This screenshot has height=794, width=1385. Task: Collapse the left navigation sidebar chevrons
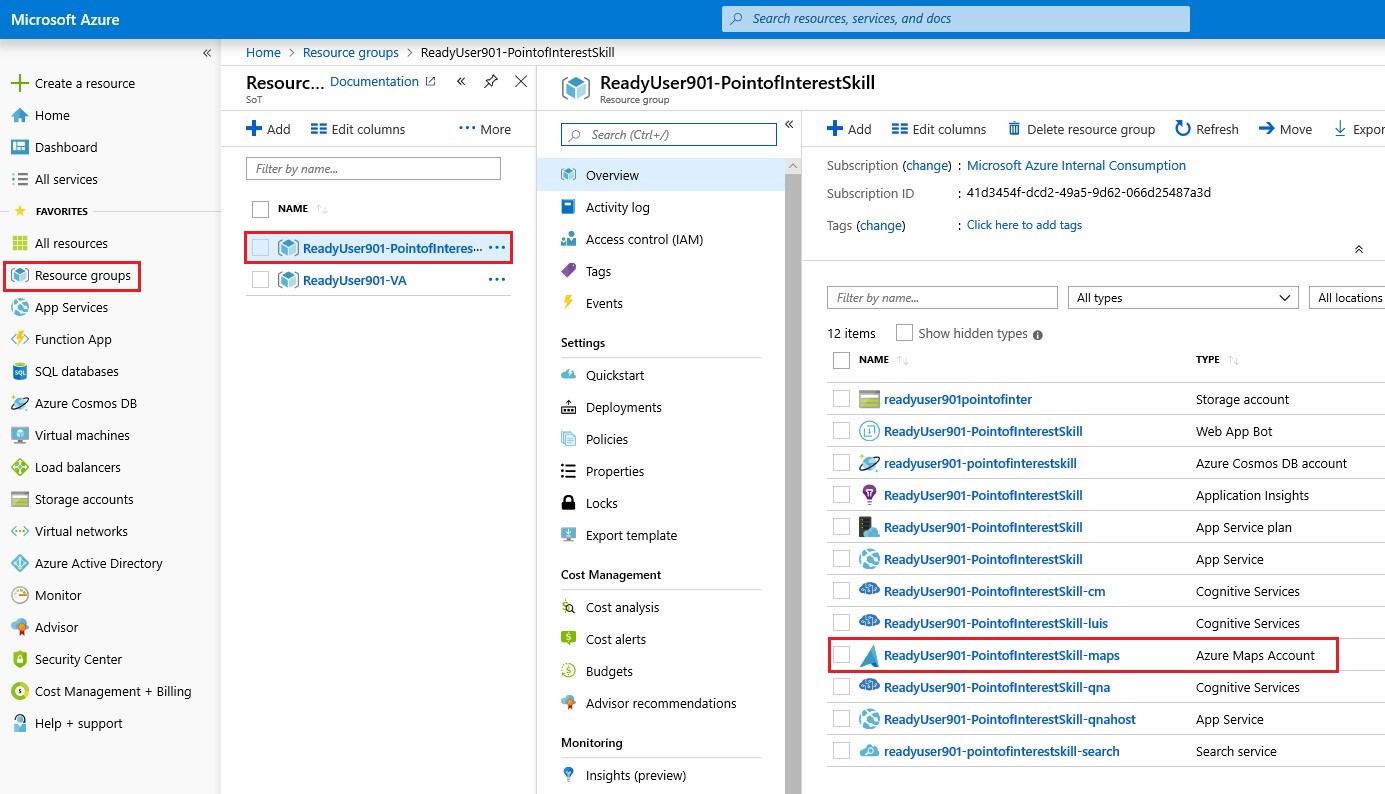coord(207,53)
